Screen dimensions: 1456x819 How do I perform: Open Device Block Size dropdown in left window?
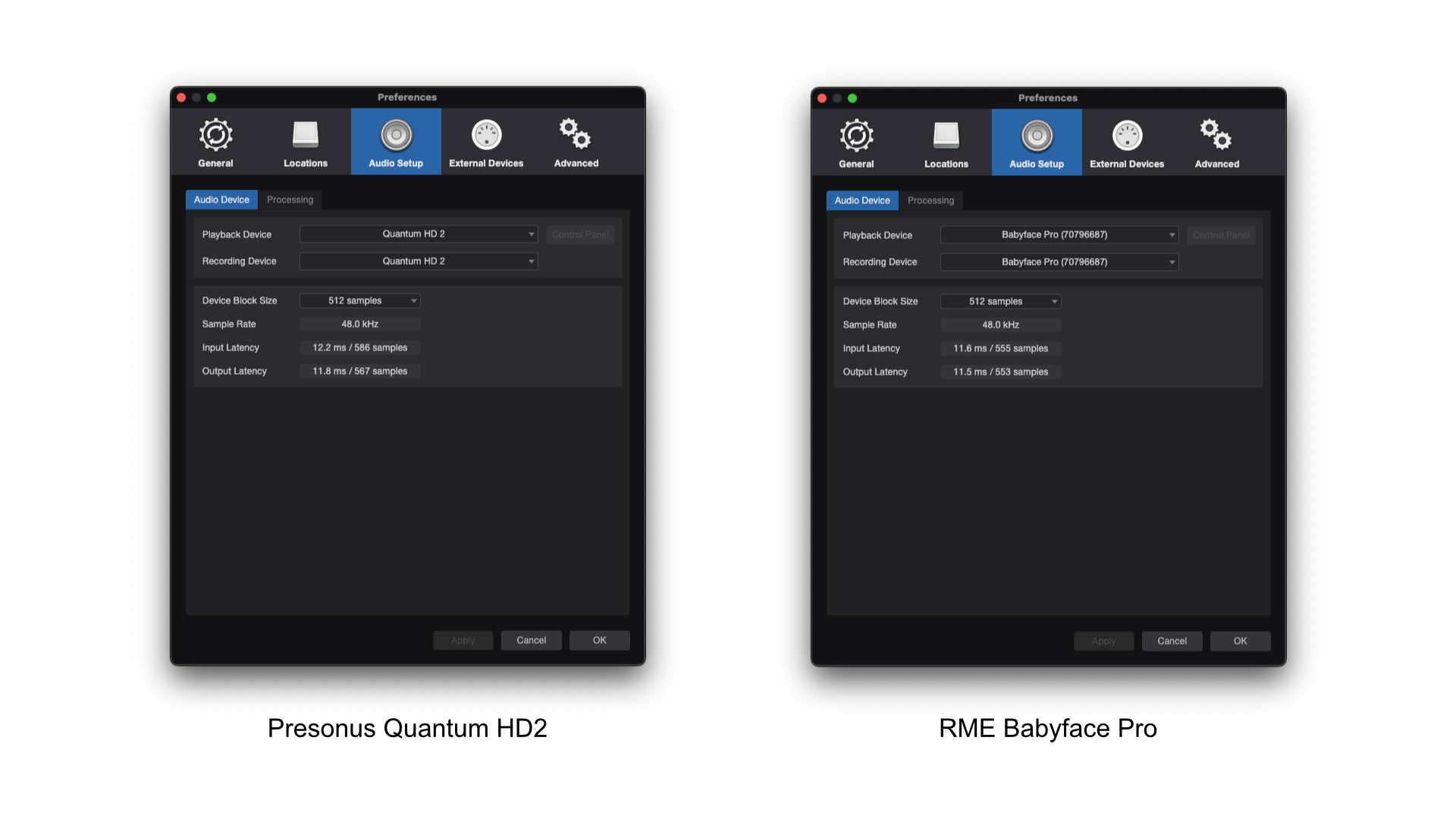pyautogui.click(x=360, y=301)
